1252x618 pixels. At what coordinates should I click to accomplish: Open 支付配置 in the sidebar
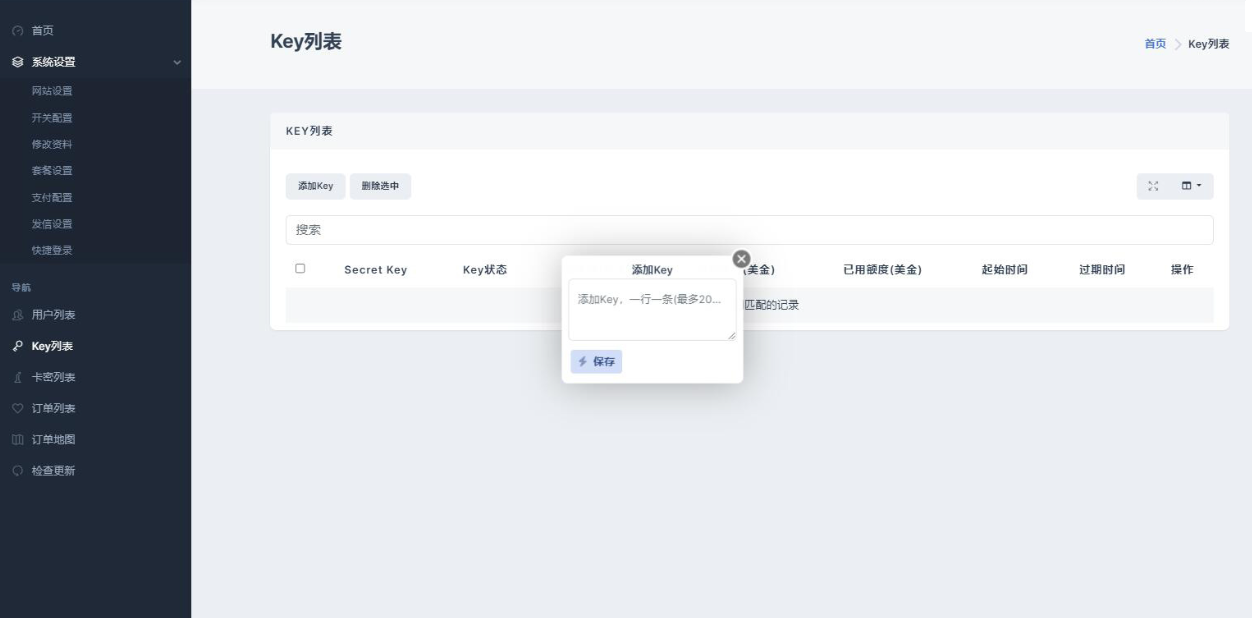click(x=52, y=197)
